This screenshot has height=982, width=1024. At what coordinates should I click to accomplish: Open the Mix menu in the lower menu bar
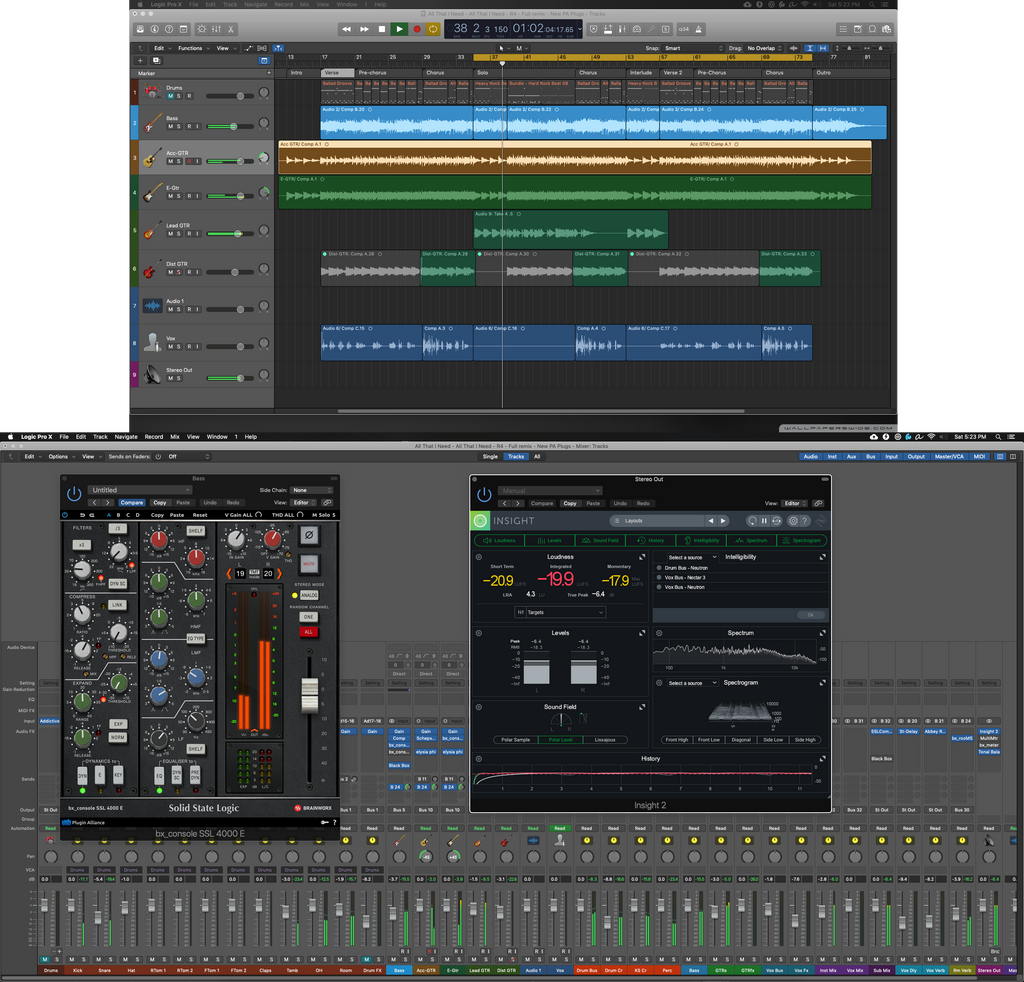175,437
